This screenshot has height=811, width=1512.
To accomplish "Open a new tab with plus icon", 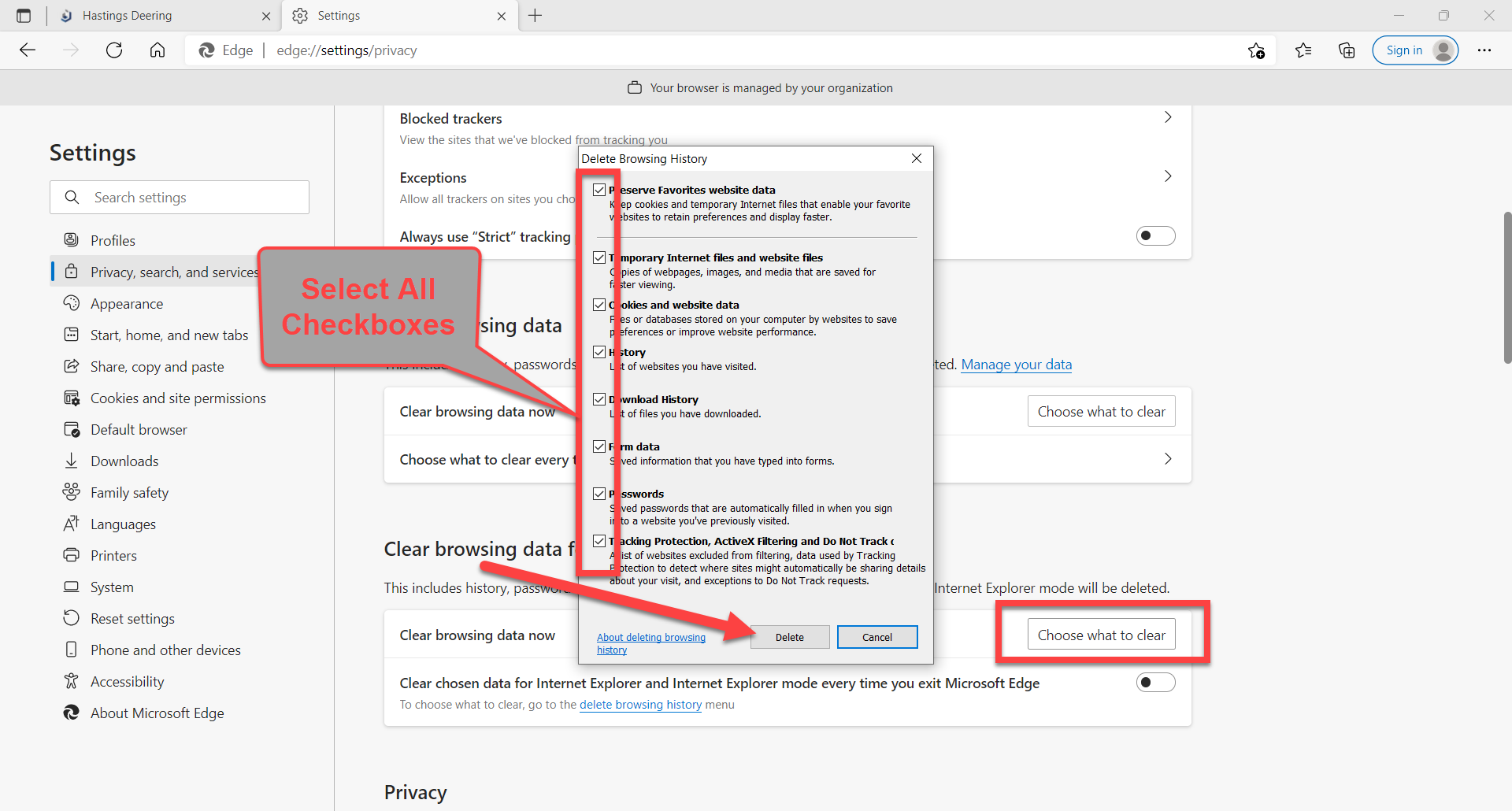I will (x=535, y=16).
